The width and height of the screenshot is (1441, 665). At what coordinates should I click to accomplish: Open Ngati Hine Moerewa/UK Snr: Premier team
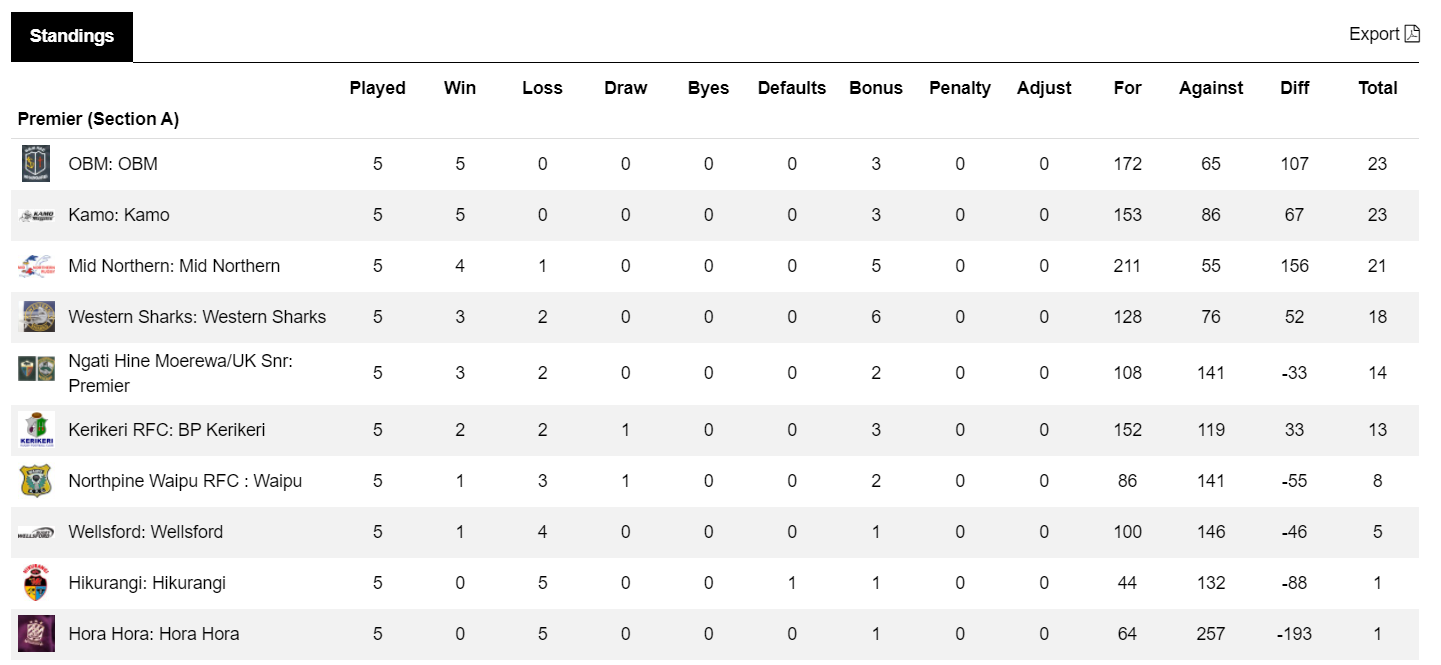click(x=180, y=373)
